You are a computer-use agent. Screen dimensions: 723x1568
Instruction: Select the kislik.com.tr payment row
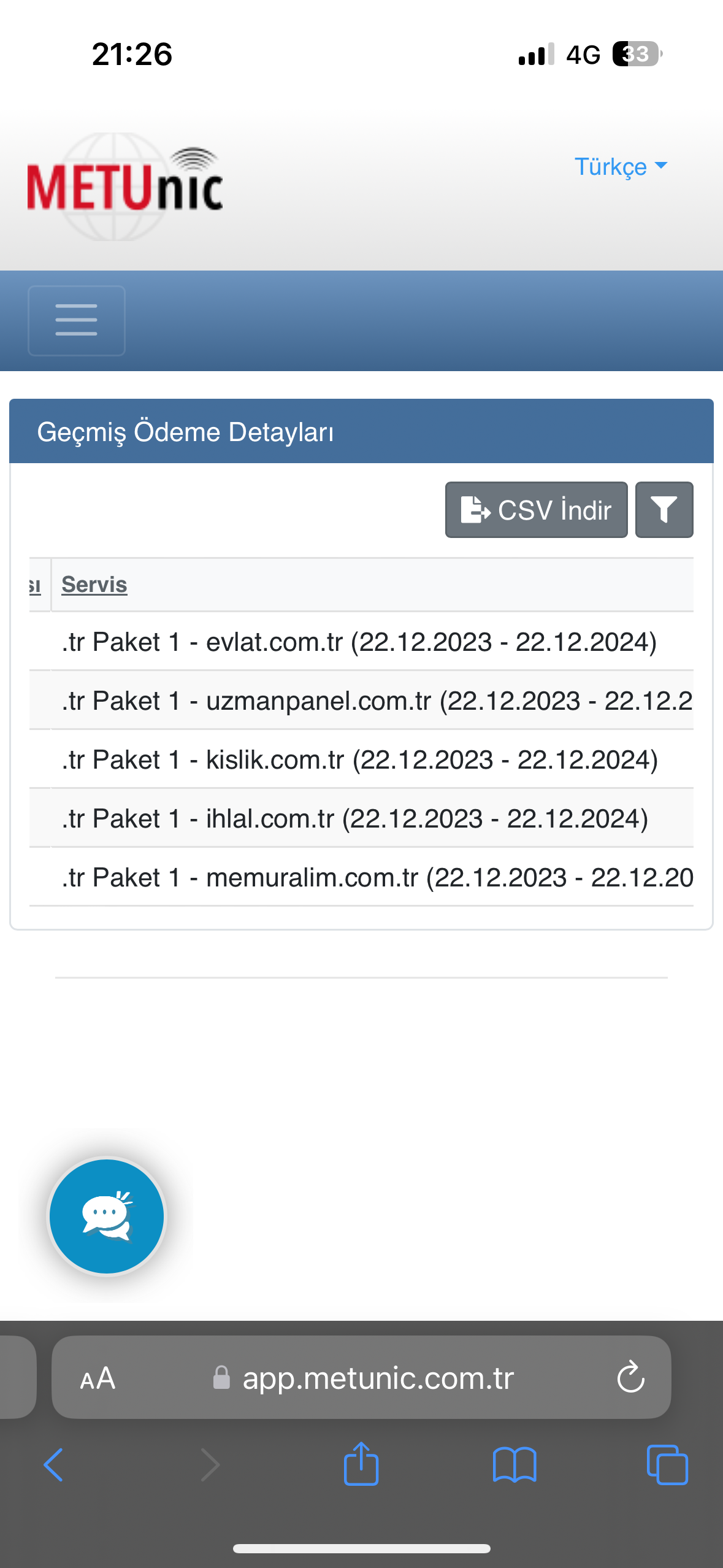[x=361, y=759]
